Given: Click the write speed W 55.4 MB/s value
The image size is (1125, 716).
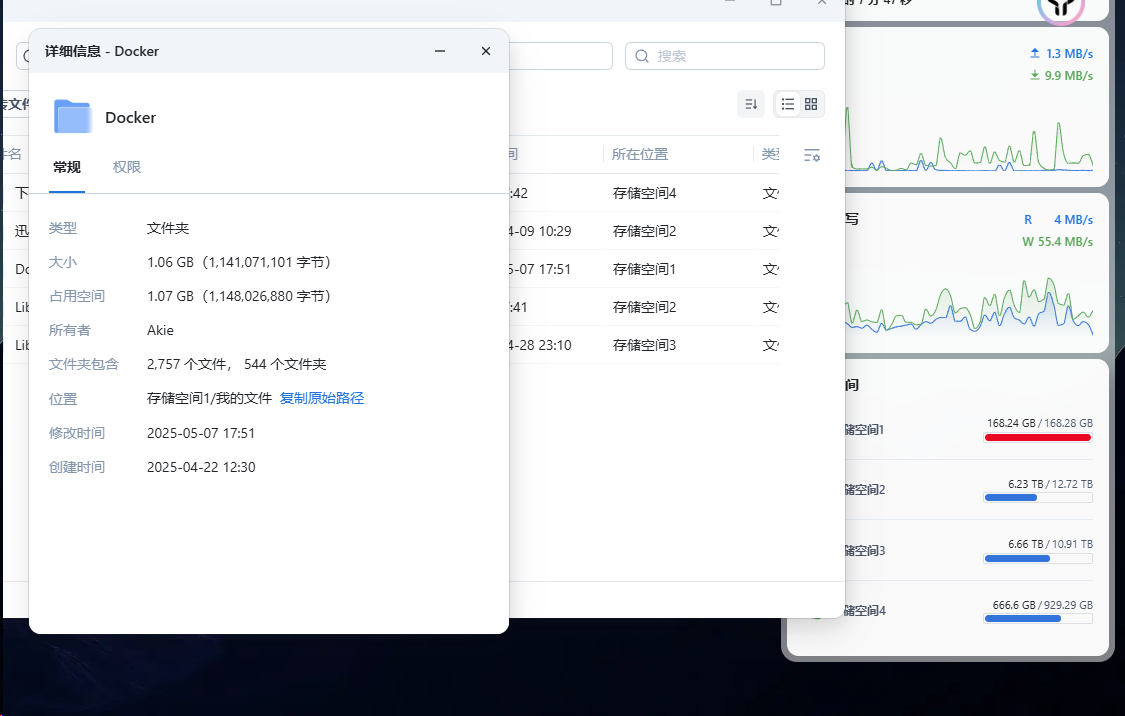Looking at the screenshot, I should [1058, 242].
